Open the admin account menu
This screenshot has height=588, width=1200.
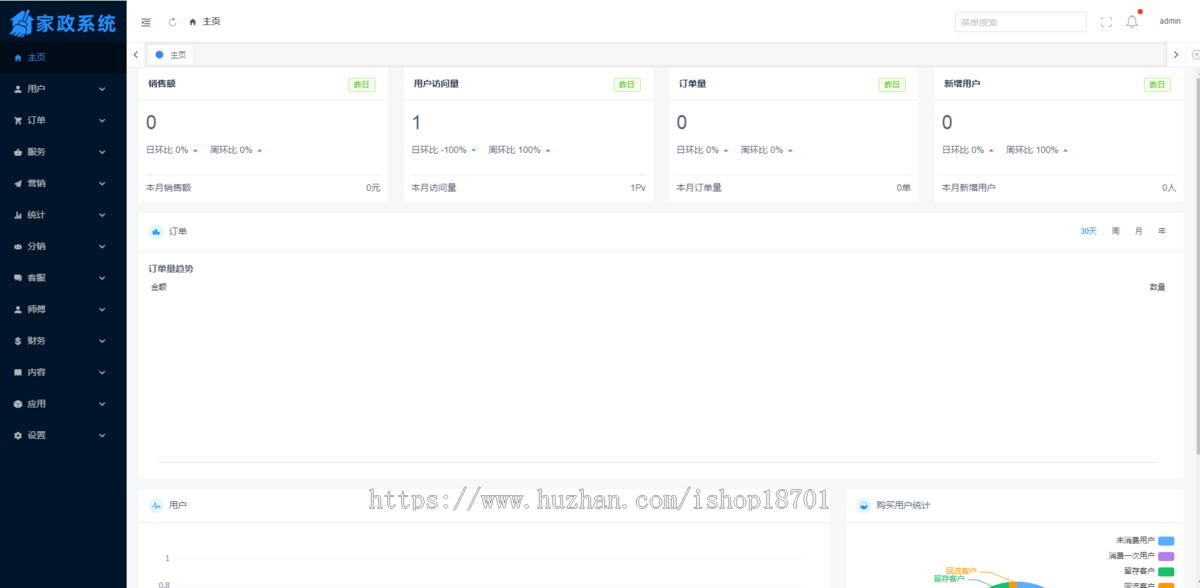(1170, 21)
